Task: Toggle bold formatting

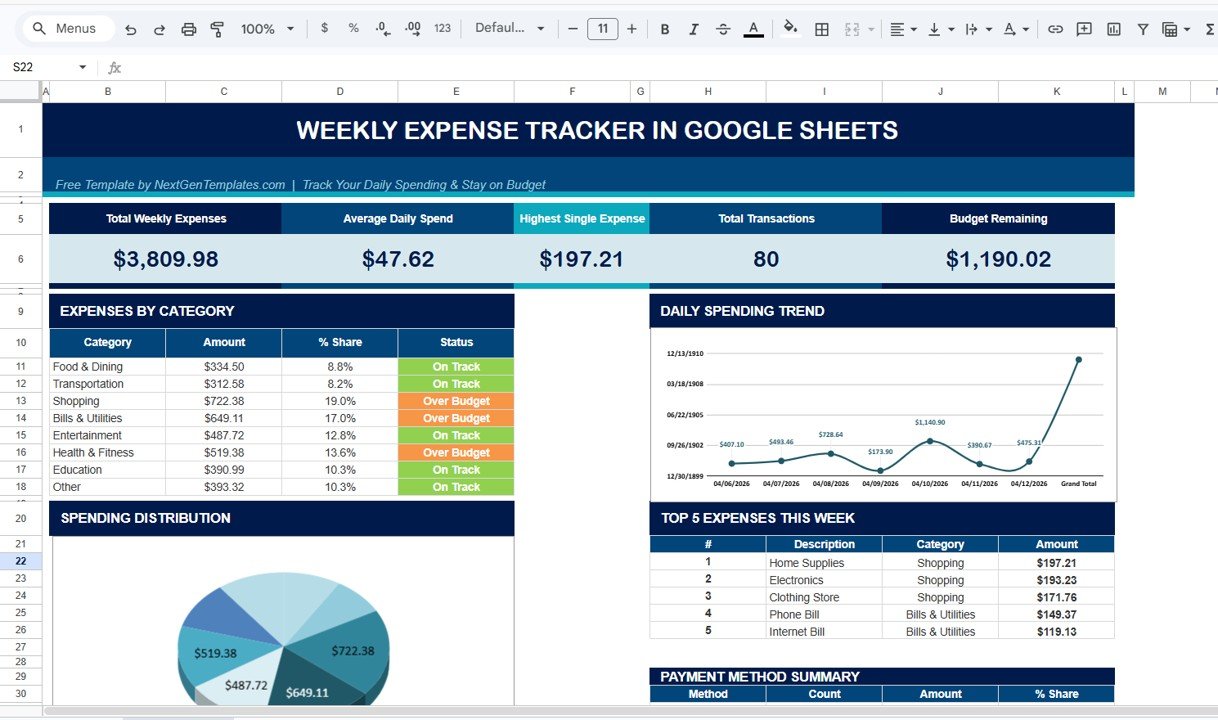Action: tap(664, 29)
